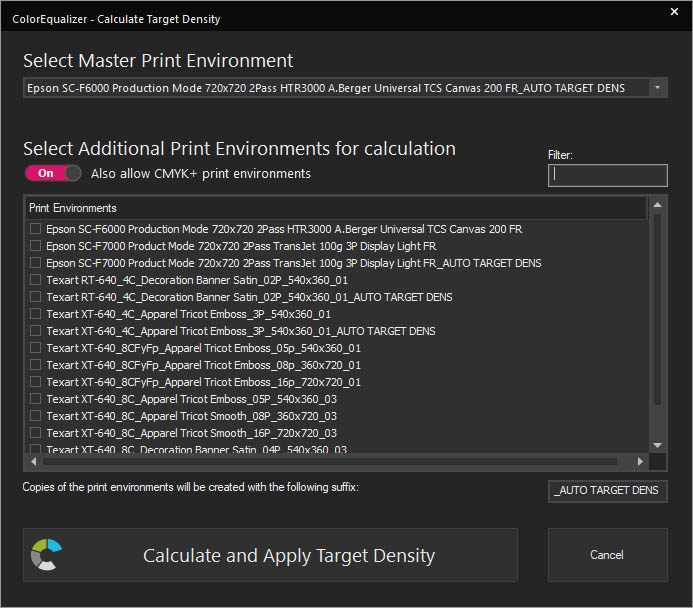The height and width of the screenshot is (608, 693).
Task: Check Epson SC-F7000 TransJet Display Light FR_AUTO TARGET DENS
Action: pos(35,262)
